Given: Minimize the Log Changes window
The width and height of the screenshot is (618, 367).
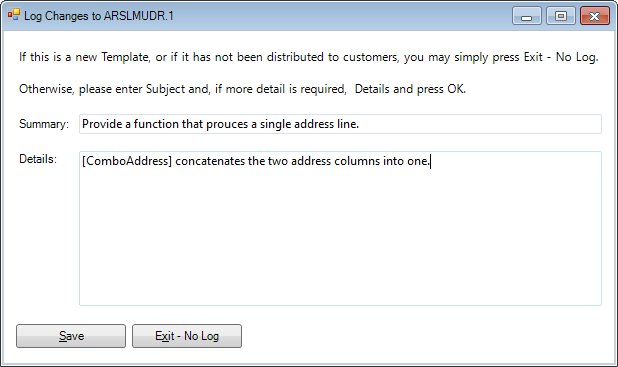Looking at the screenshot, I should click(x=527, y=16).
